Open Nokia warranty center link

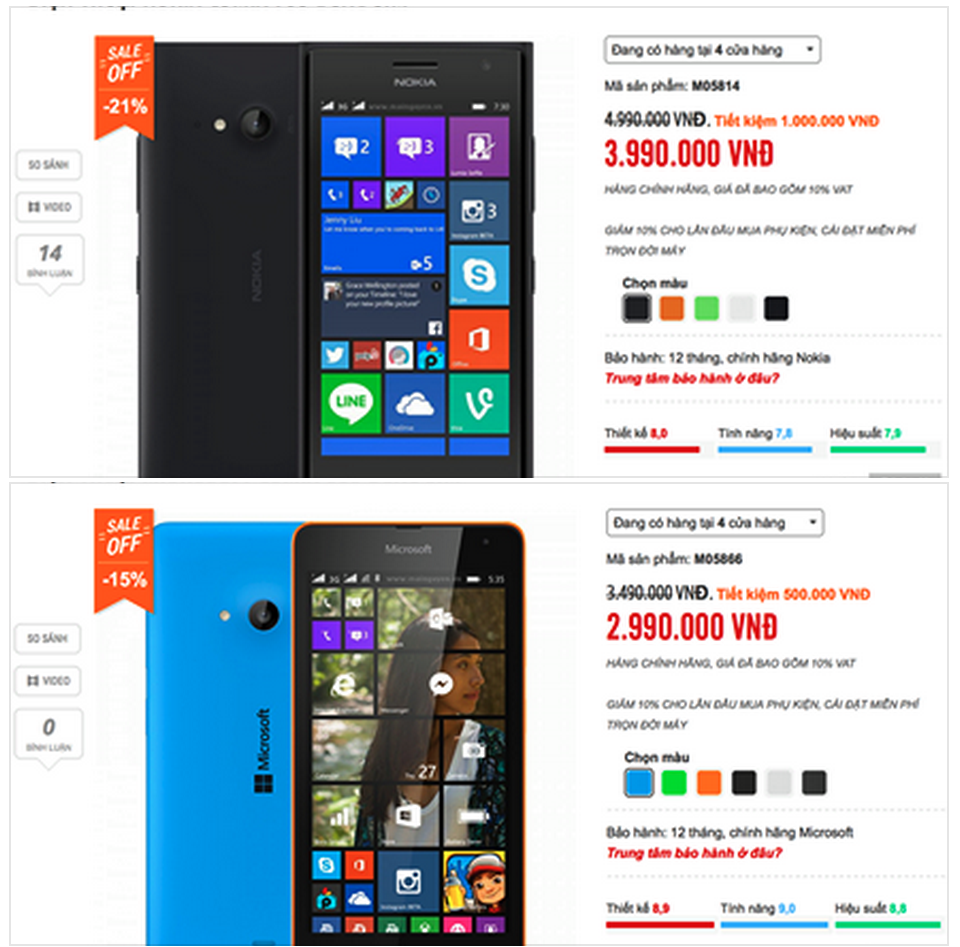coord(692,378)
